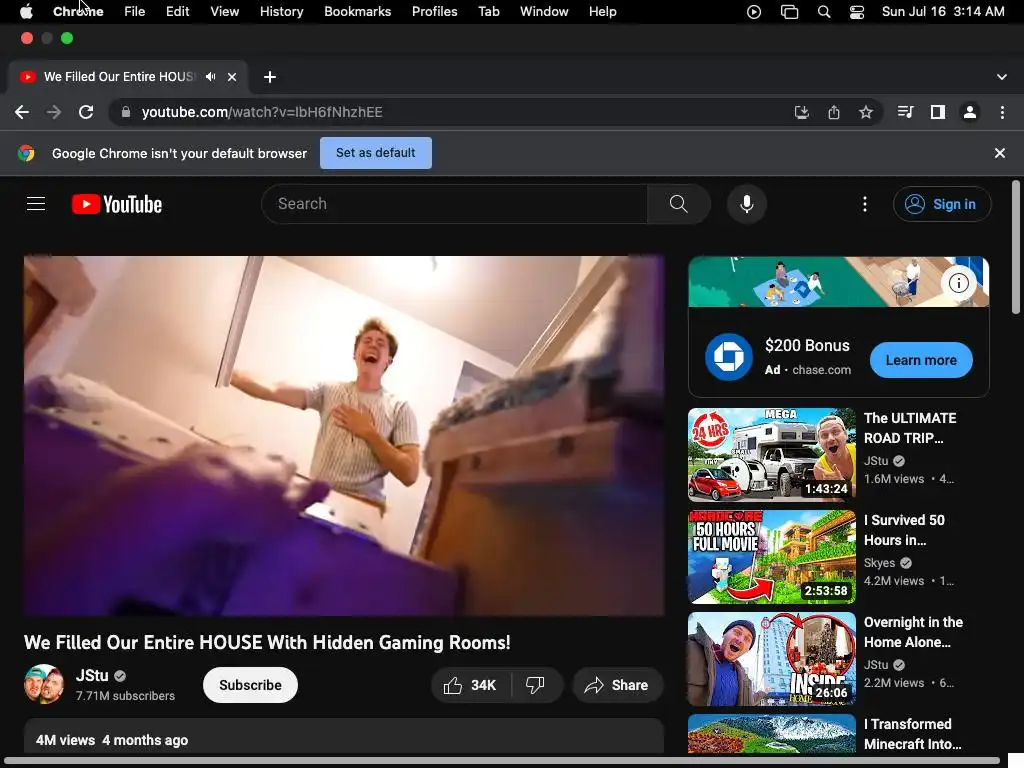Open Overnight in the Home Alone thumbnail
1024x768 pixels.
click(x=771, y=658)
